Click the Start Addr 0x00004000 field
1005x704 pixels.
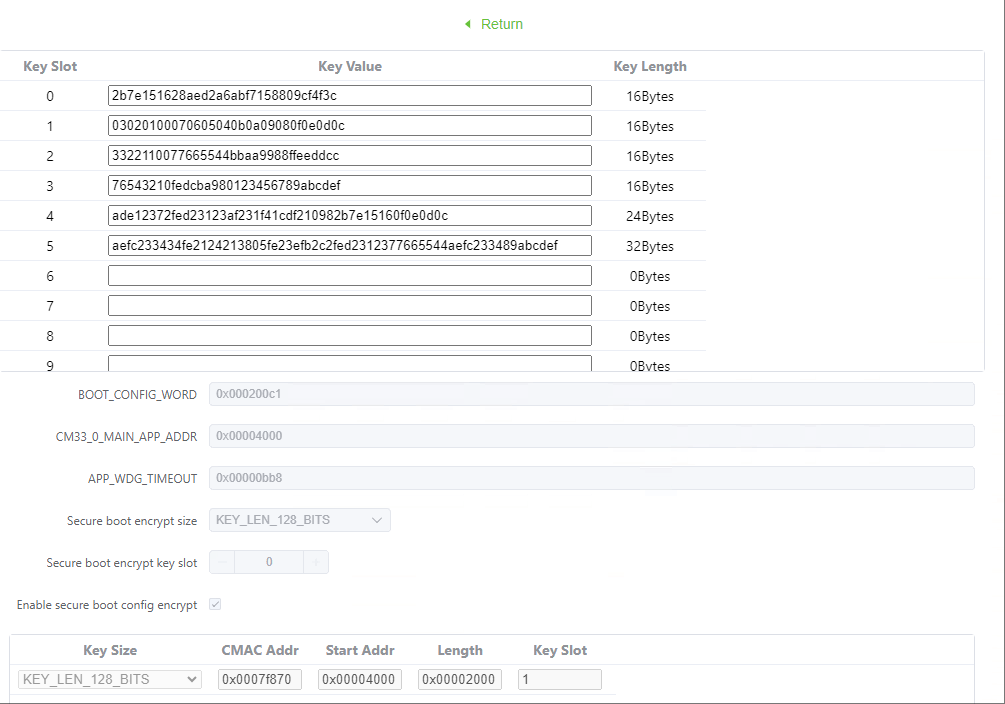pyautogui.click(x=359, y=680)
